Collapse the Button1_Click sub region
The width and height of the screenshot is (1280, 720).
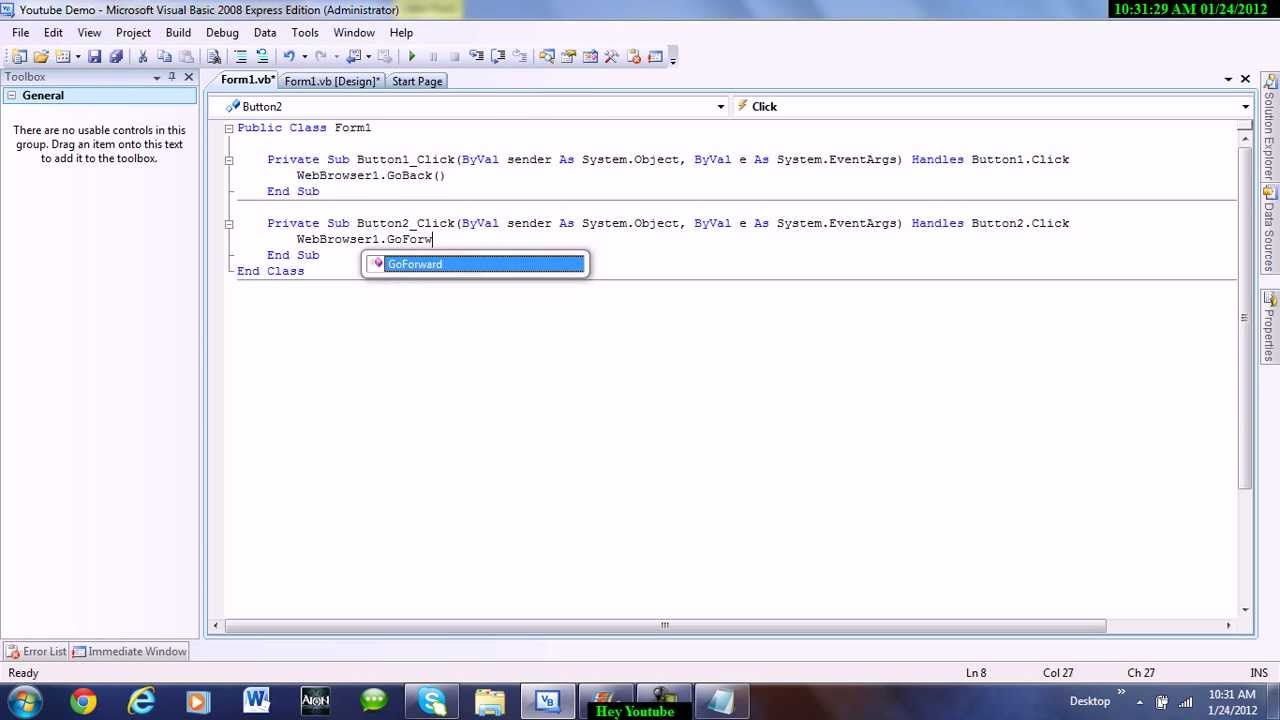click(x=229, y=160)
